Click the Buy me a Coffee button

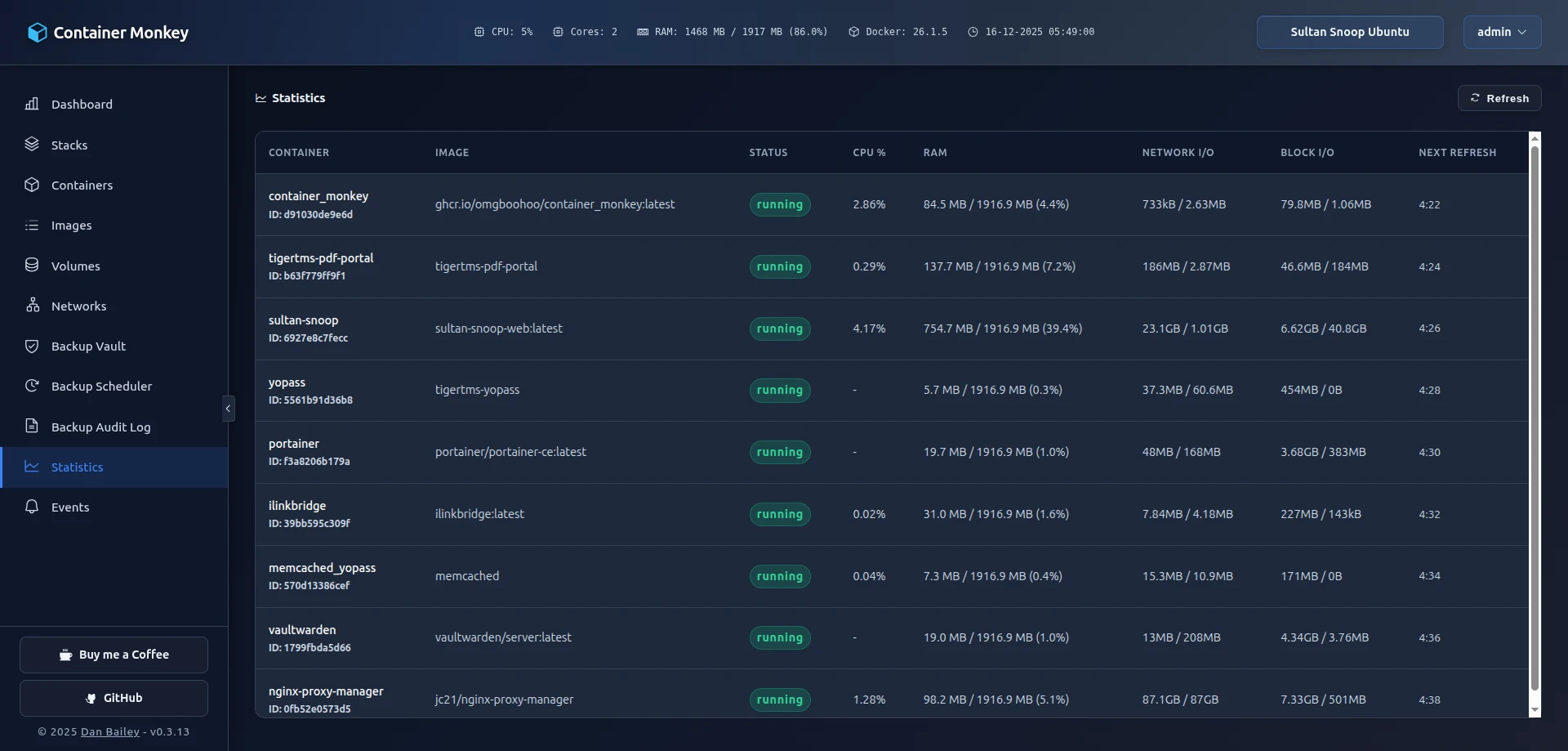[x=114, y=654]
